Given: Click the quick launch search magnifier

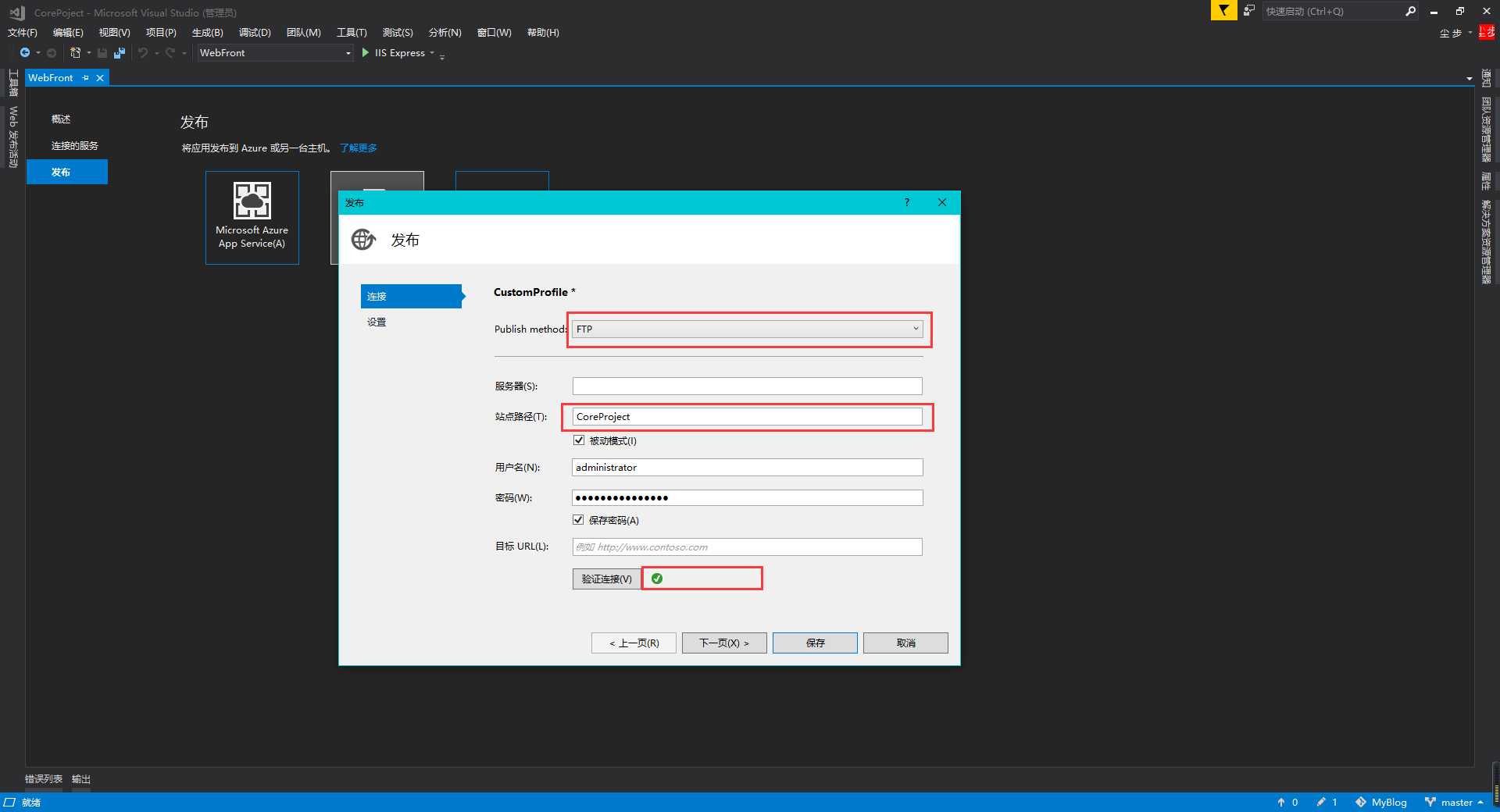Looking at the screenshot, I should (1410, 11).
